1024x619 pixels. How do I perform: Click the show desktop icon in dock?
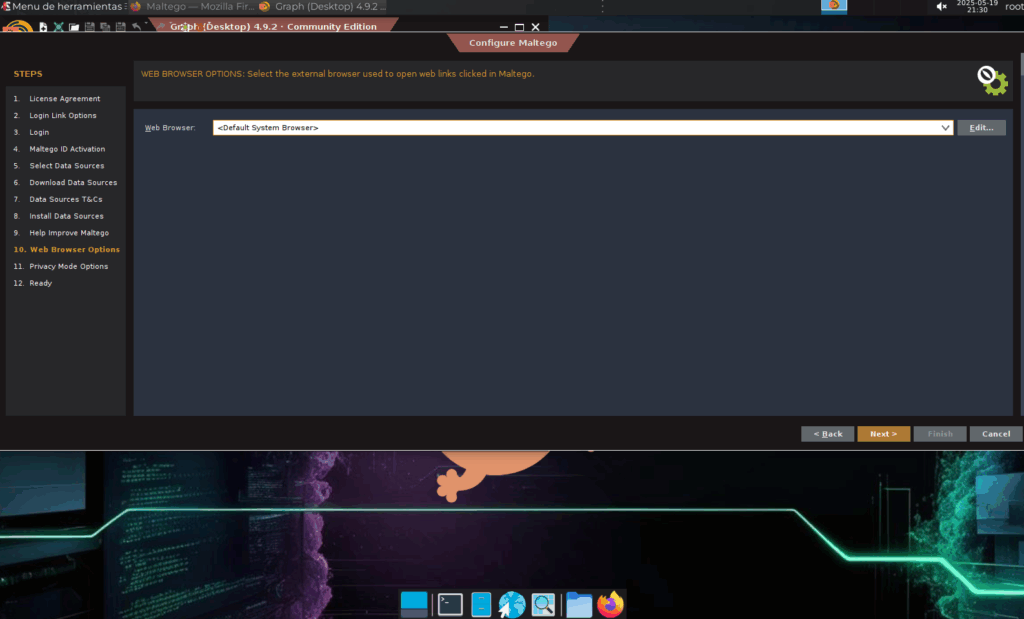coord(414,603)
